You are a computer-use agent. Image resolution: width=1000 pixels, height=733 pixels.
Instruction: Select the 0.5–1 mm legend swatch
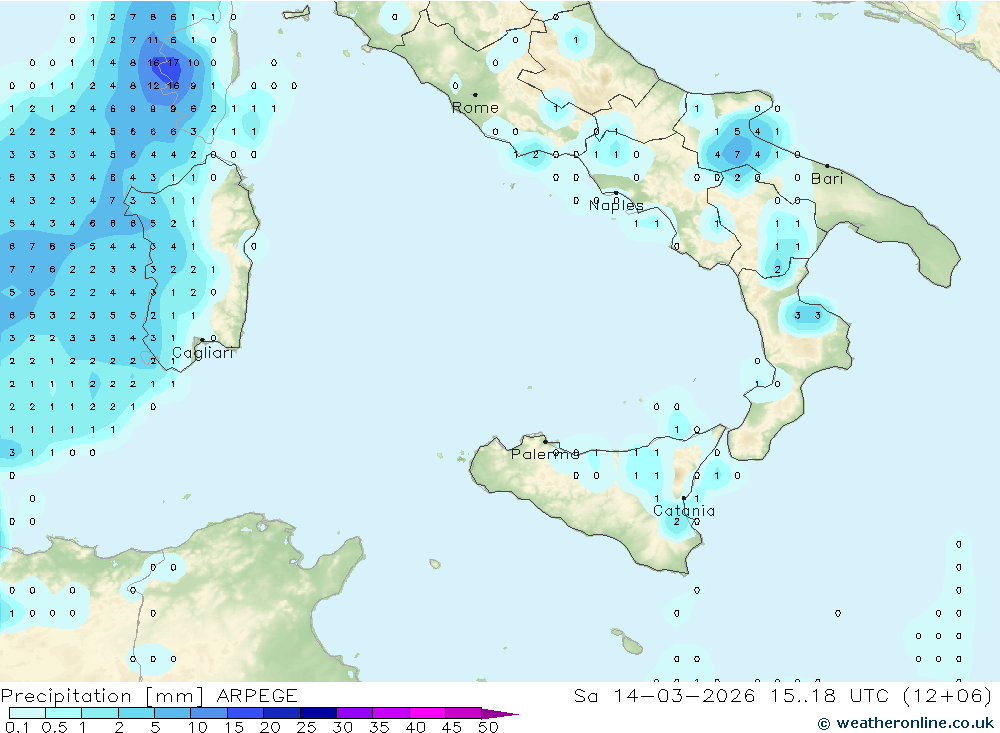point(64,713)
